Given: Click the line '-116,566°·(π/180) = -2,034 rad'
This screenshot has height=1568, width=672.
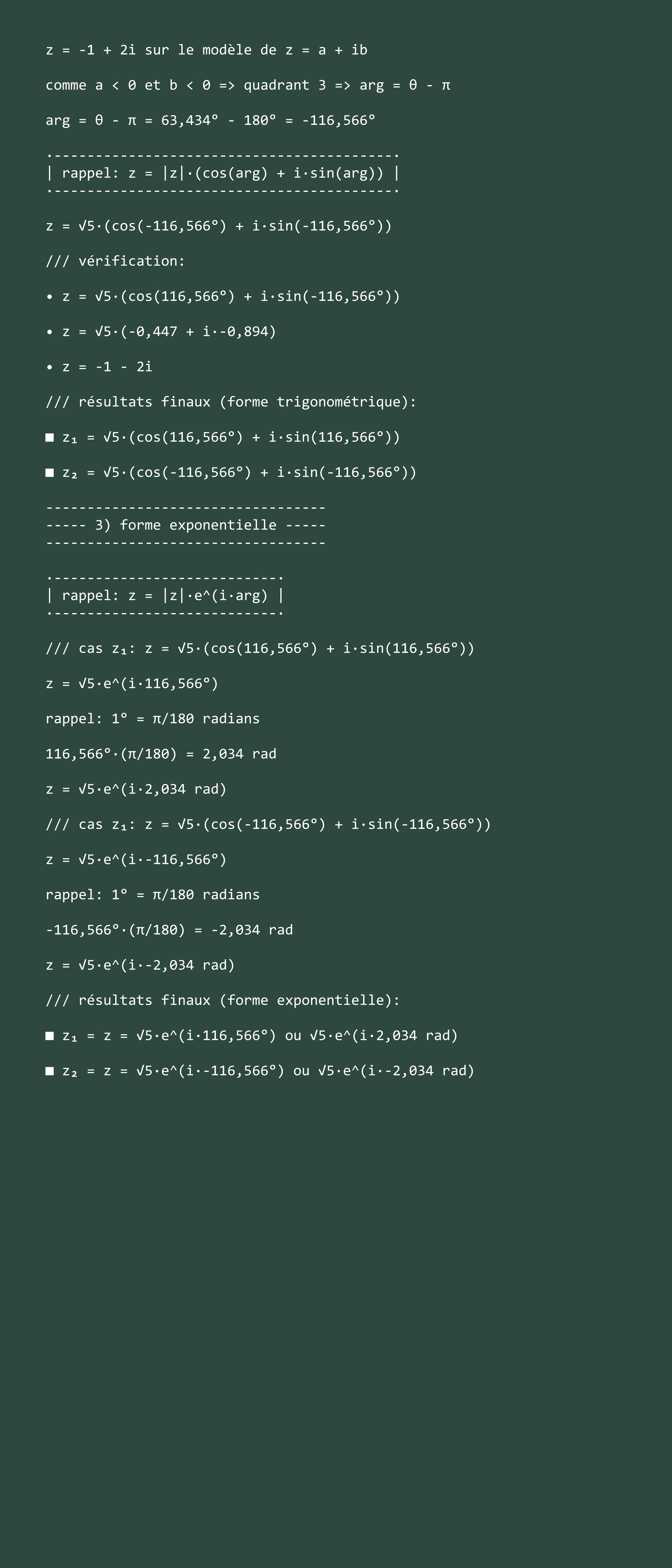Looking at the screenshot, I should 169,930.
